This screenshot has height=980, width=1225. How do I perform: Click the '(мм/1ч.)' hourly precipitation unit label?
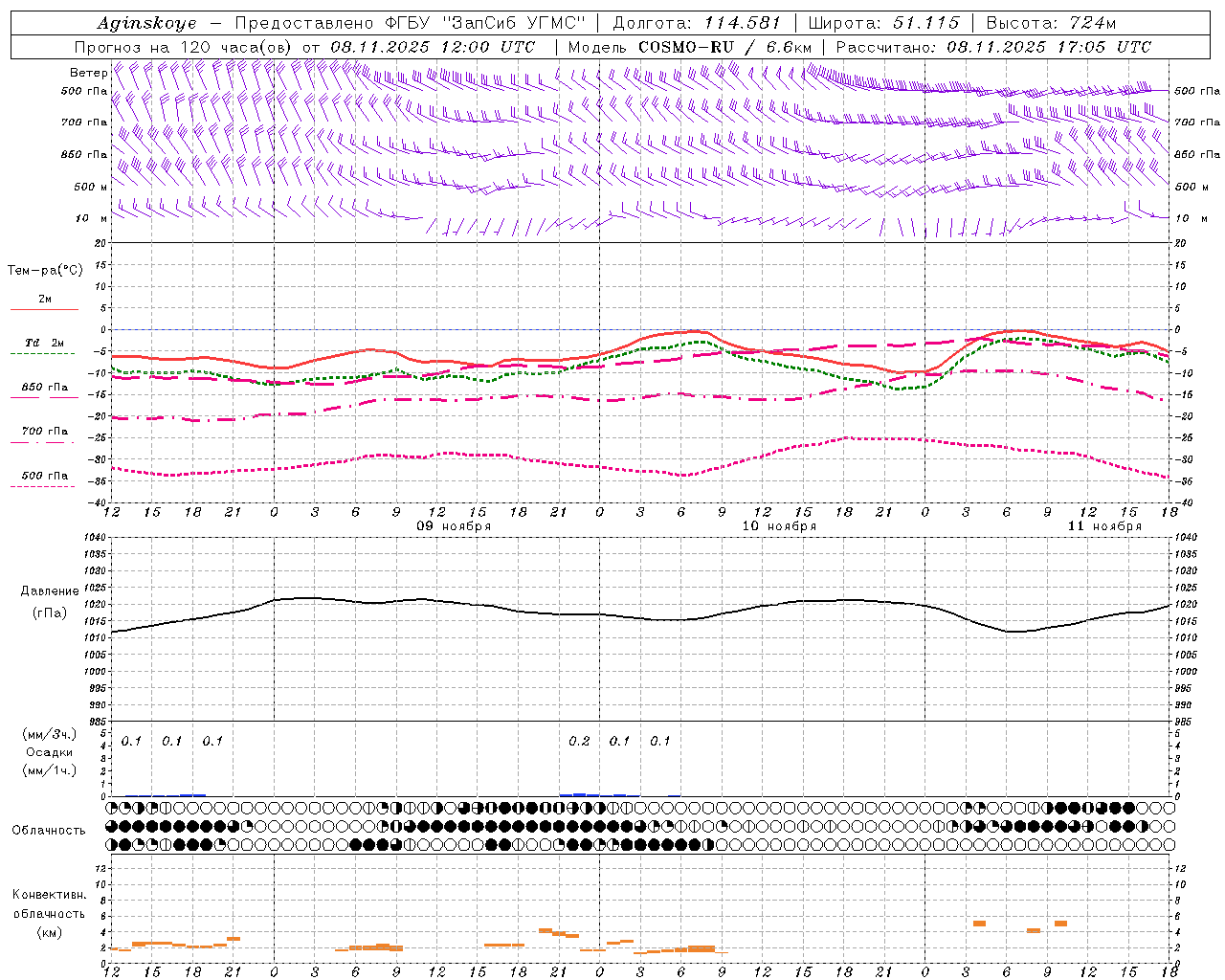coord(49,769)
